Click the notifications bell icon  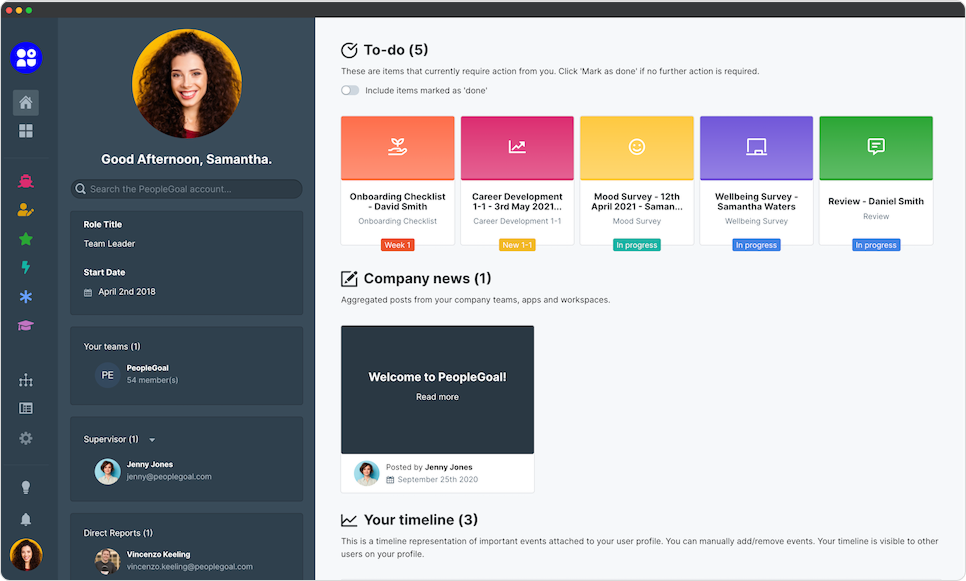click(26, 519)
